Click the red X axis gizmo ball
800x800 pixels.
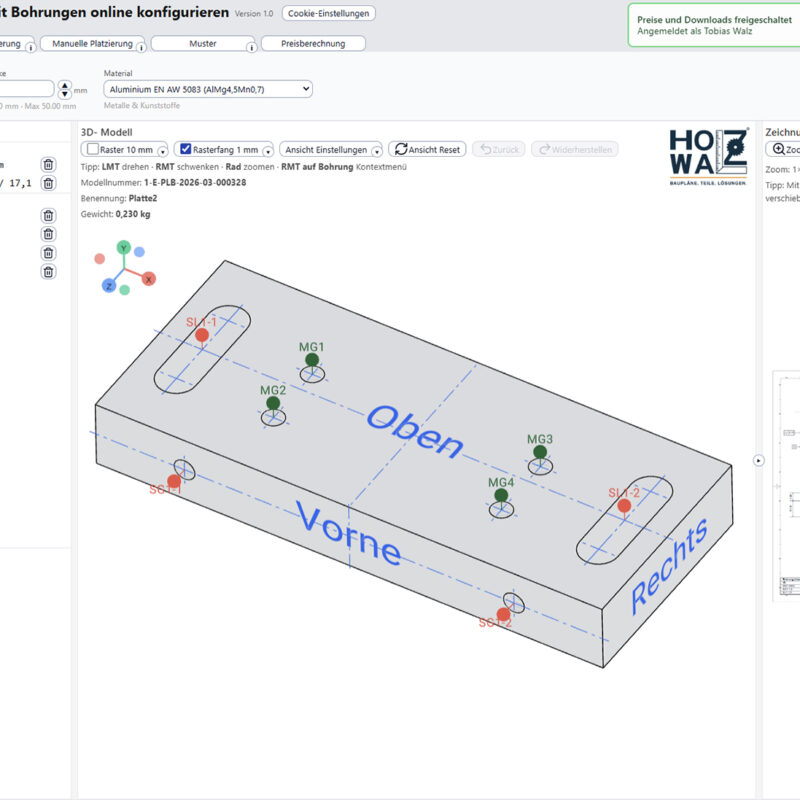[x=148, y=279]
